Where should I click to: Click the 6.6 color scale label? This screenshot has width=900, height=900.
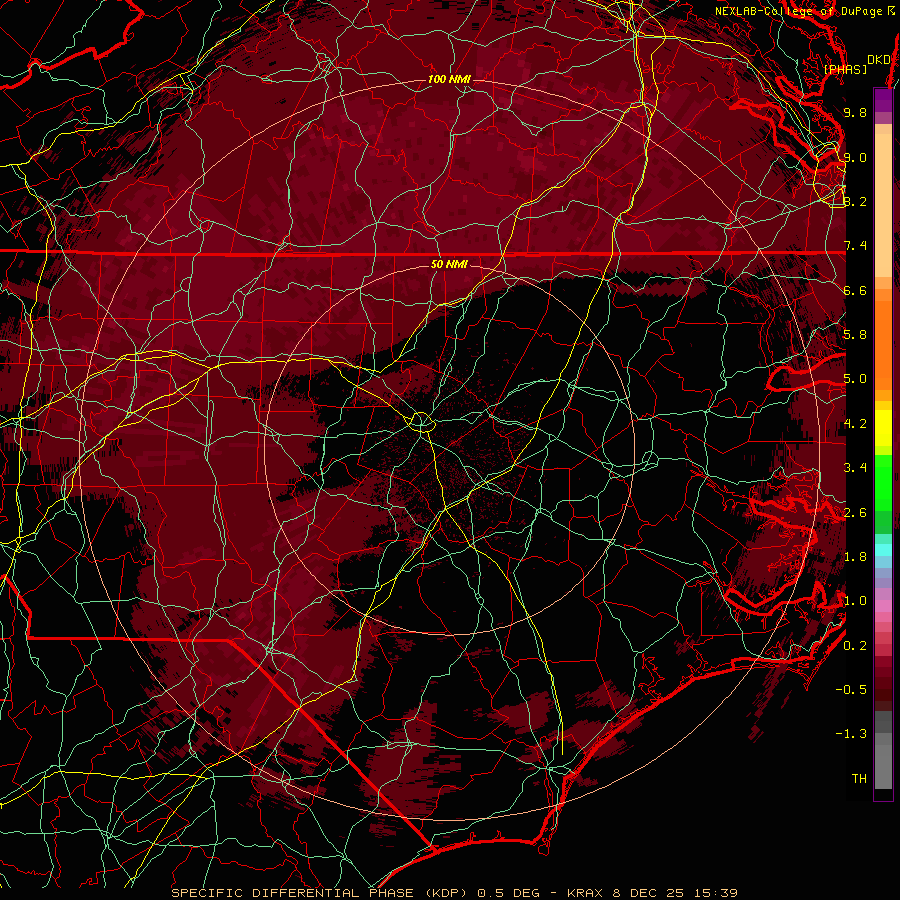coord(855,290)
